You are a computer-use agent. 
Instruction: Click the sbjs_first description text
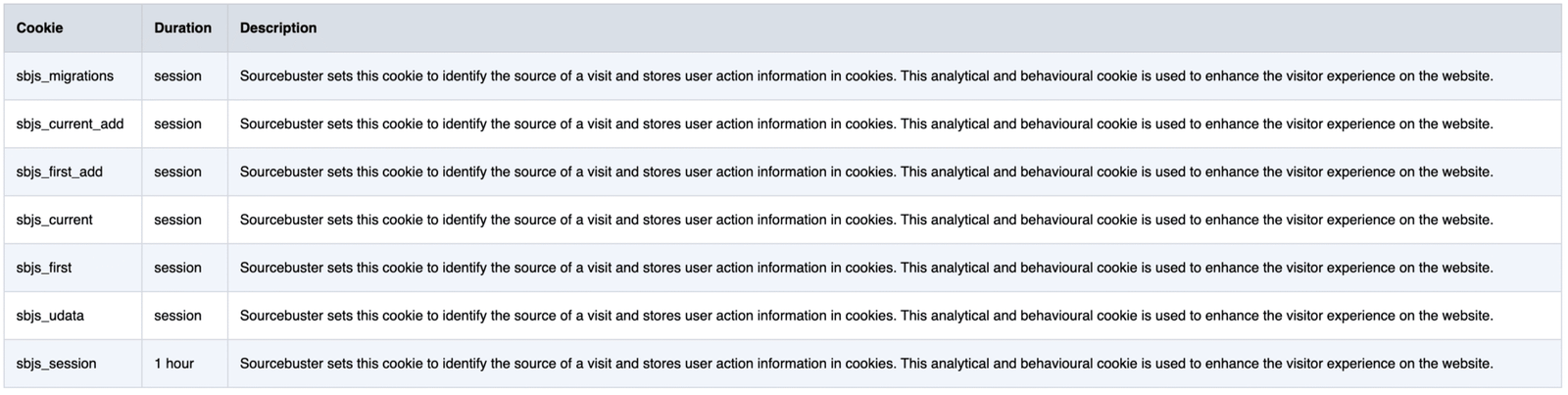(x=866, y=268)
